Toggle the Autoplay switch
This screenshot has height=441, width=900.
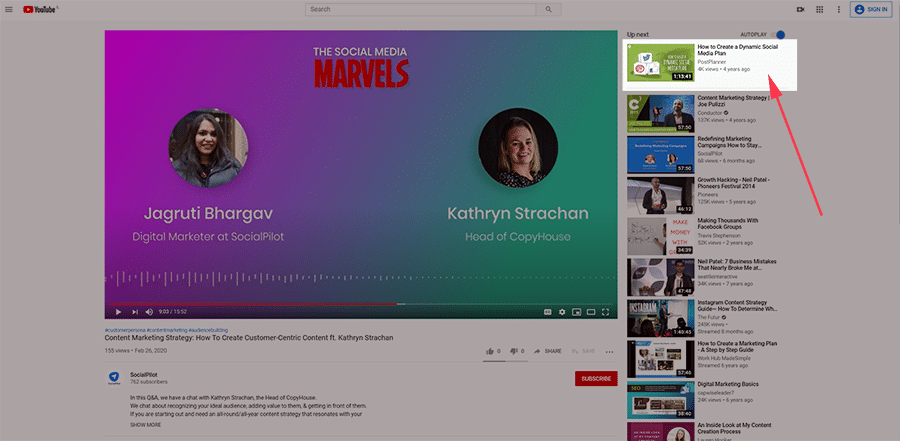click(779, 34)
